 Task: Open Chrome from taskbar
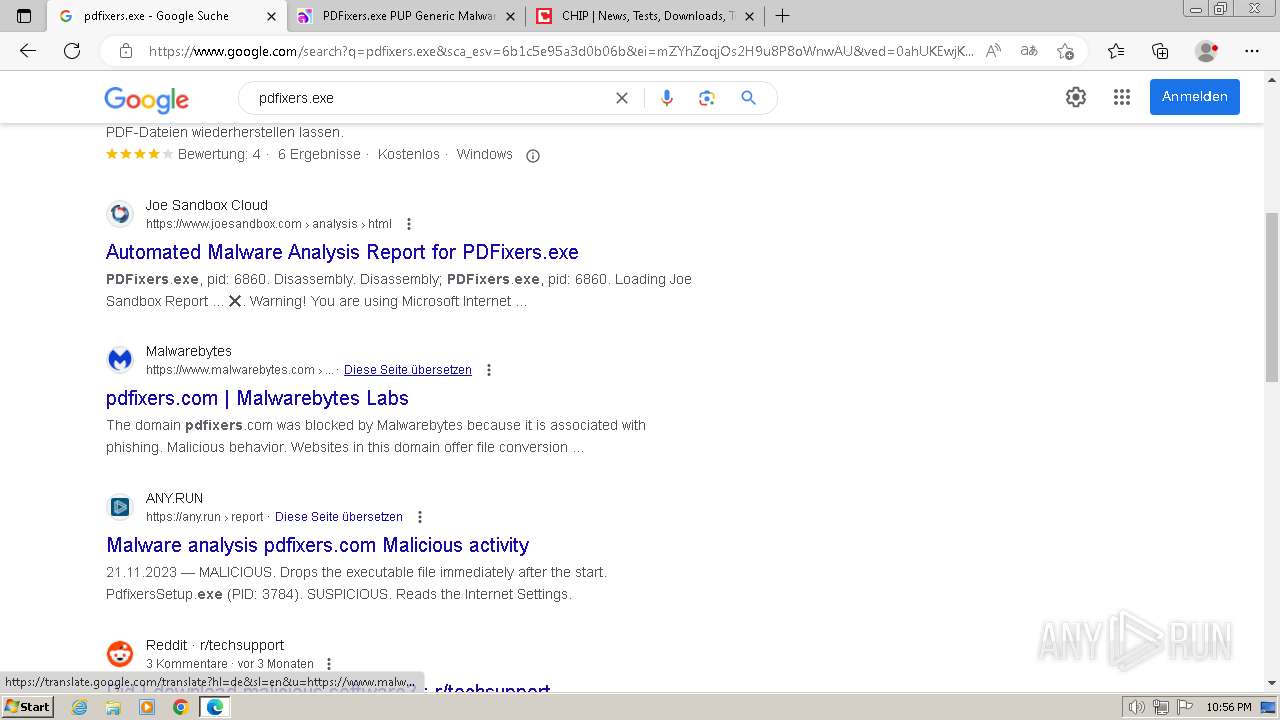click(x=180, y=707)
